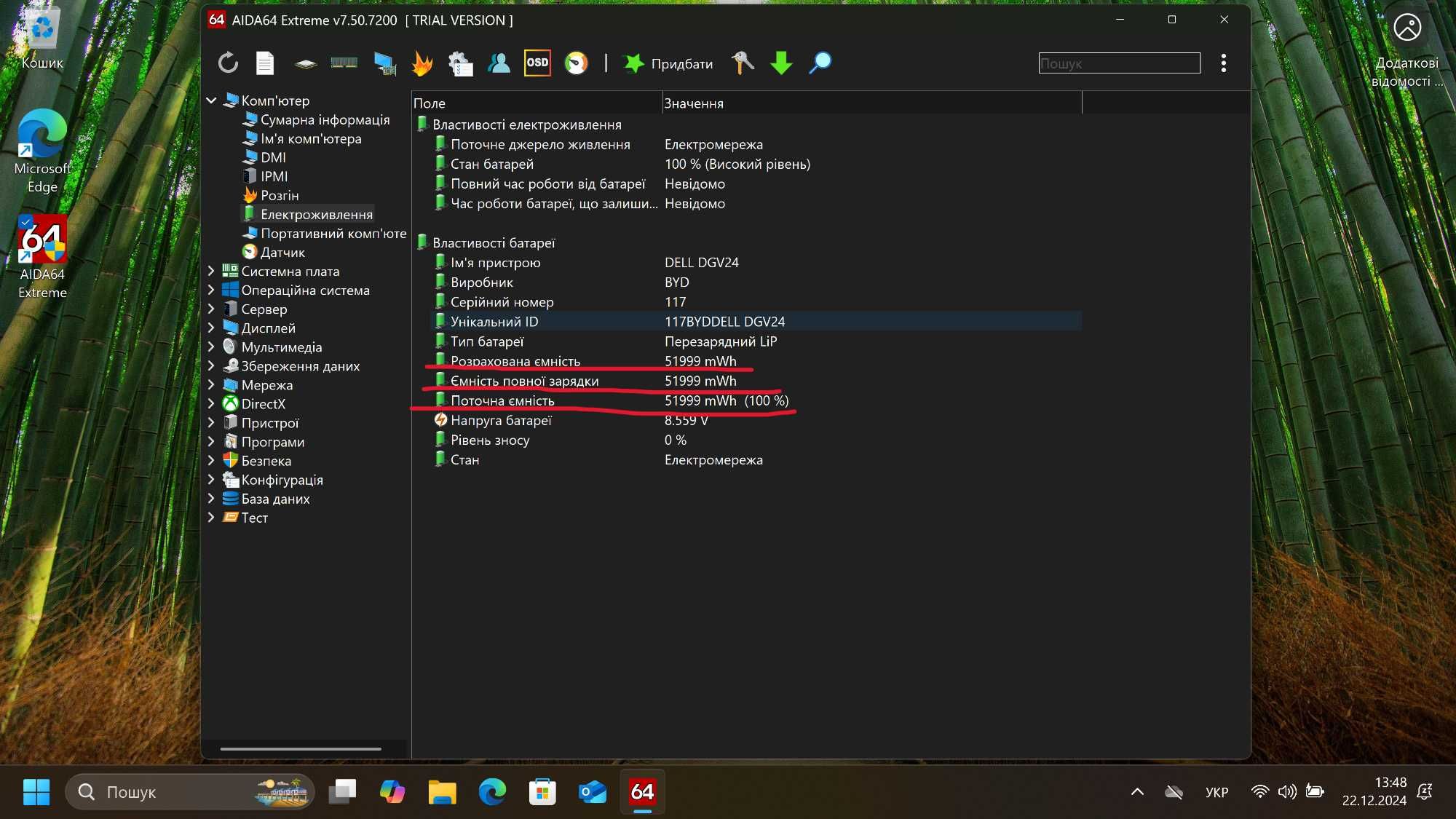Open Microsoft Store from the taskbar
Viewport: 1456px width, 819px height.
(x=542, y=791)
